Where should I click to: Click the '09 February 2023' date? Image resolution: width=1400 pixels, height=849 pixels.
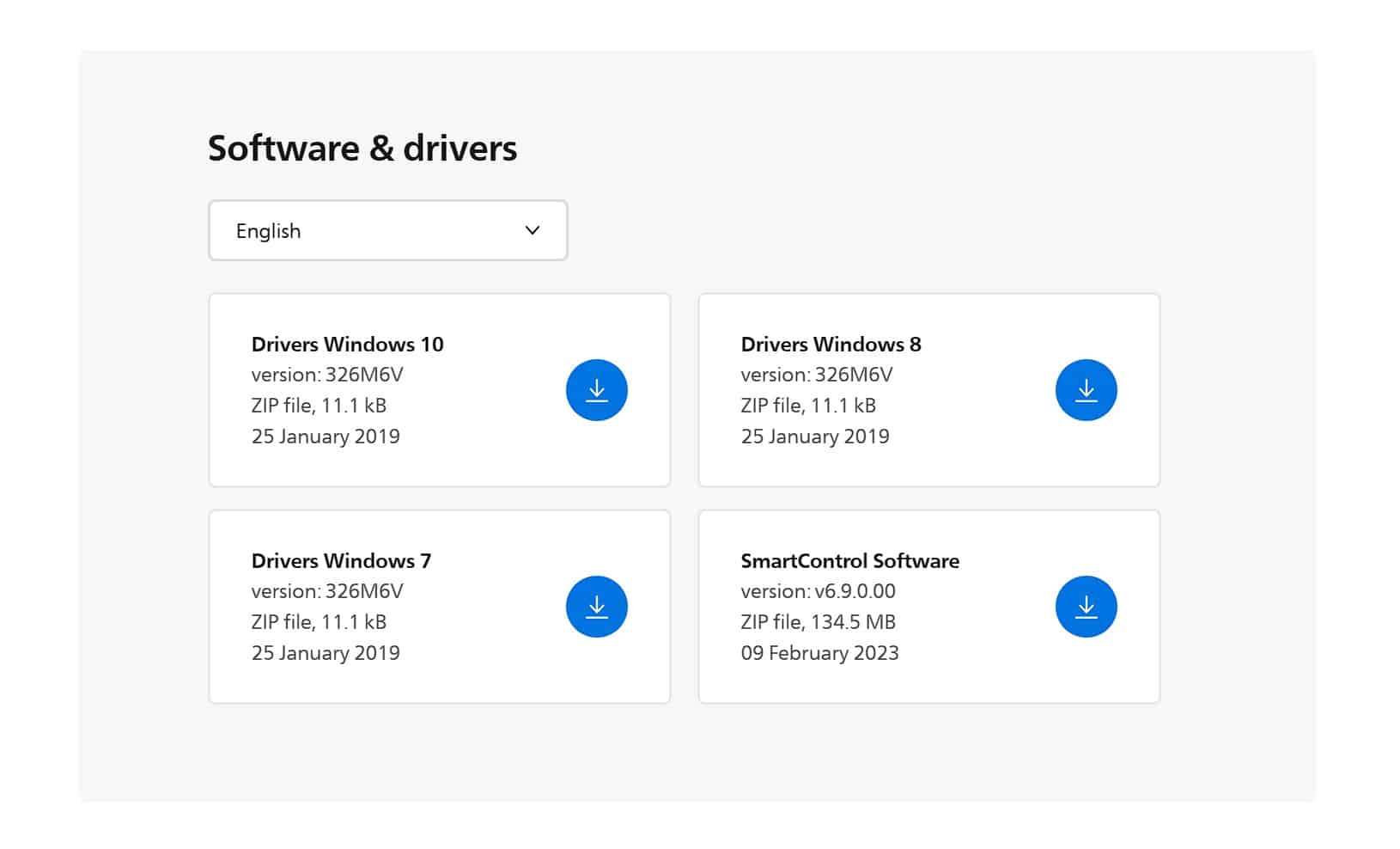pyautogui.click(x=819, y=653)
